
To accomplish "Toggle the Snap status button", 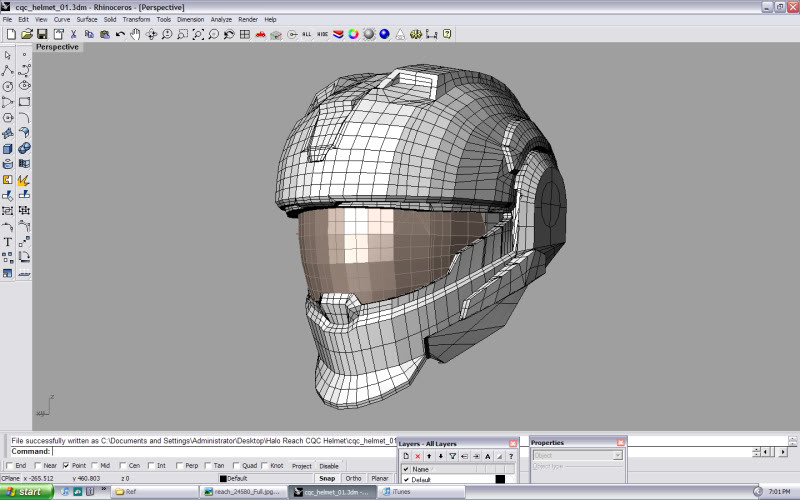I will click(x=327, y=479).
